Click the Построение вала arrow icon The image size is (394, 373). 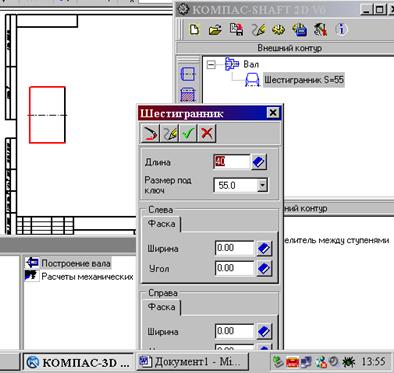pyautogui.click(x=32, y=263)
